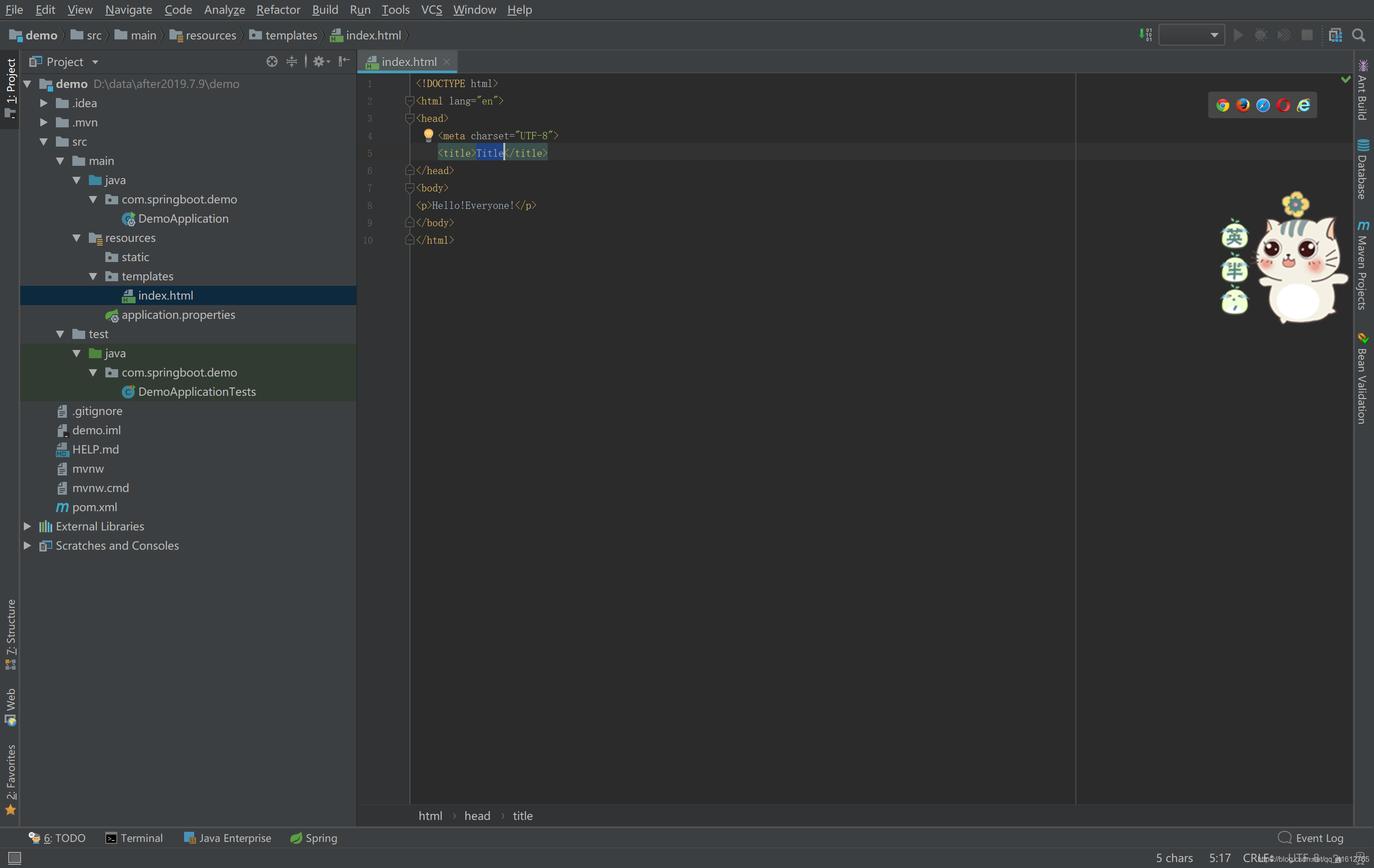Click the locate/scroll from source icon
Screen dimensions: 1374x868
[x=272, y=62]
